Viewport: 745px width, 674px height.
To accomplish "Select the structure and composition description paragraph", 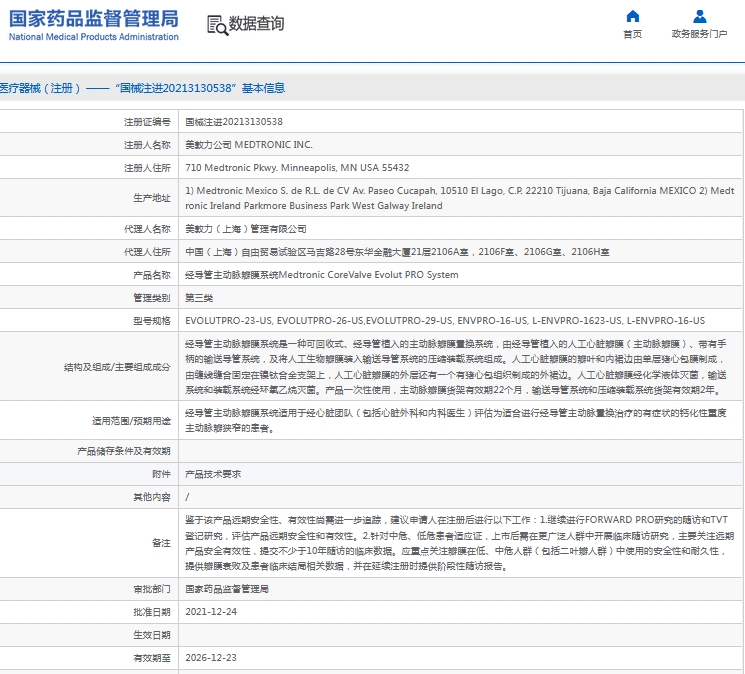I will (x=456, y=367).
